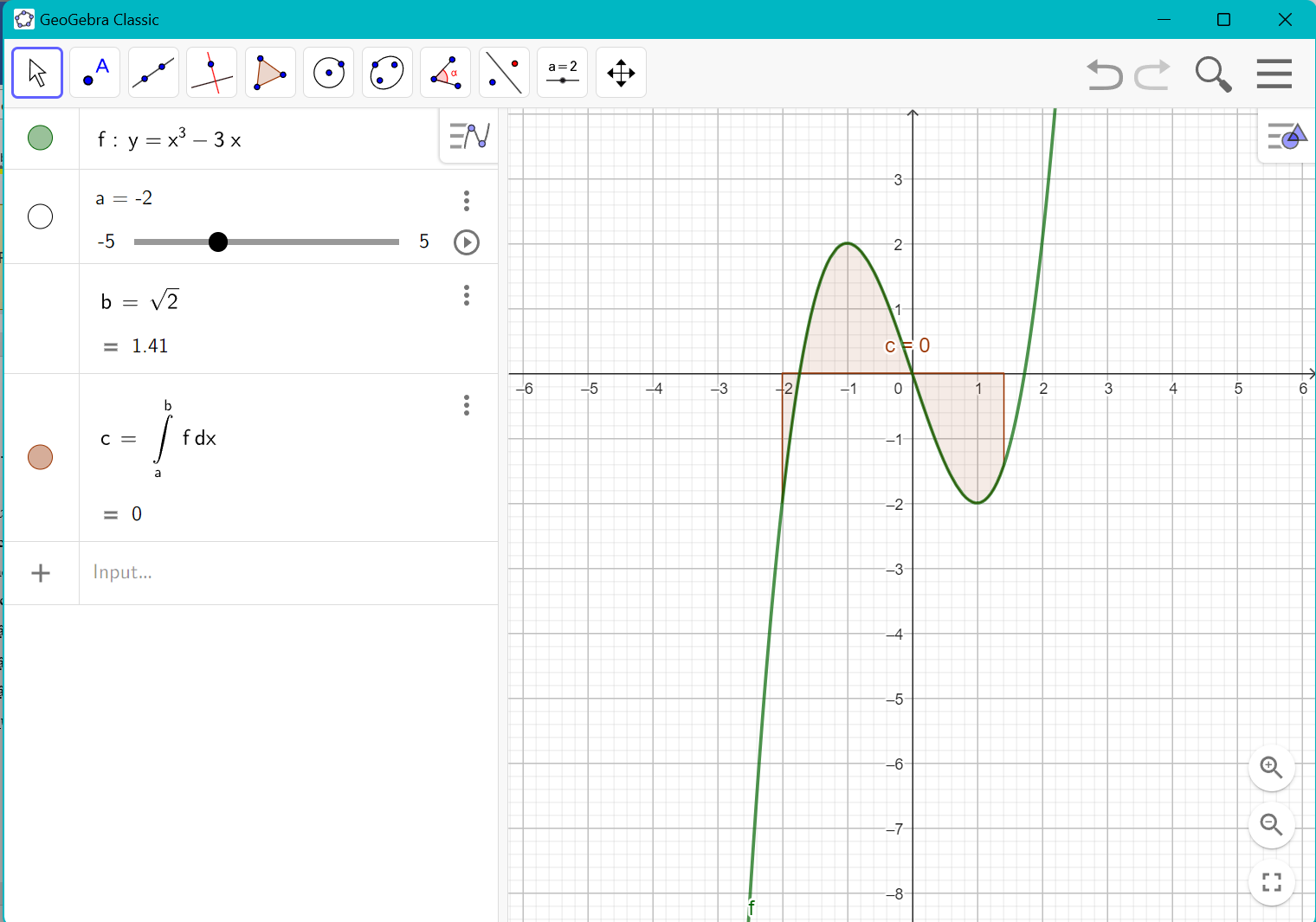Open the Algebra view style bar
This screenshot has width=1316, height=922.
(x=469, y=136)
